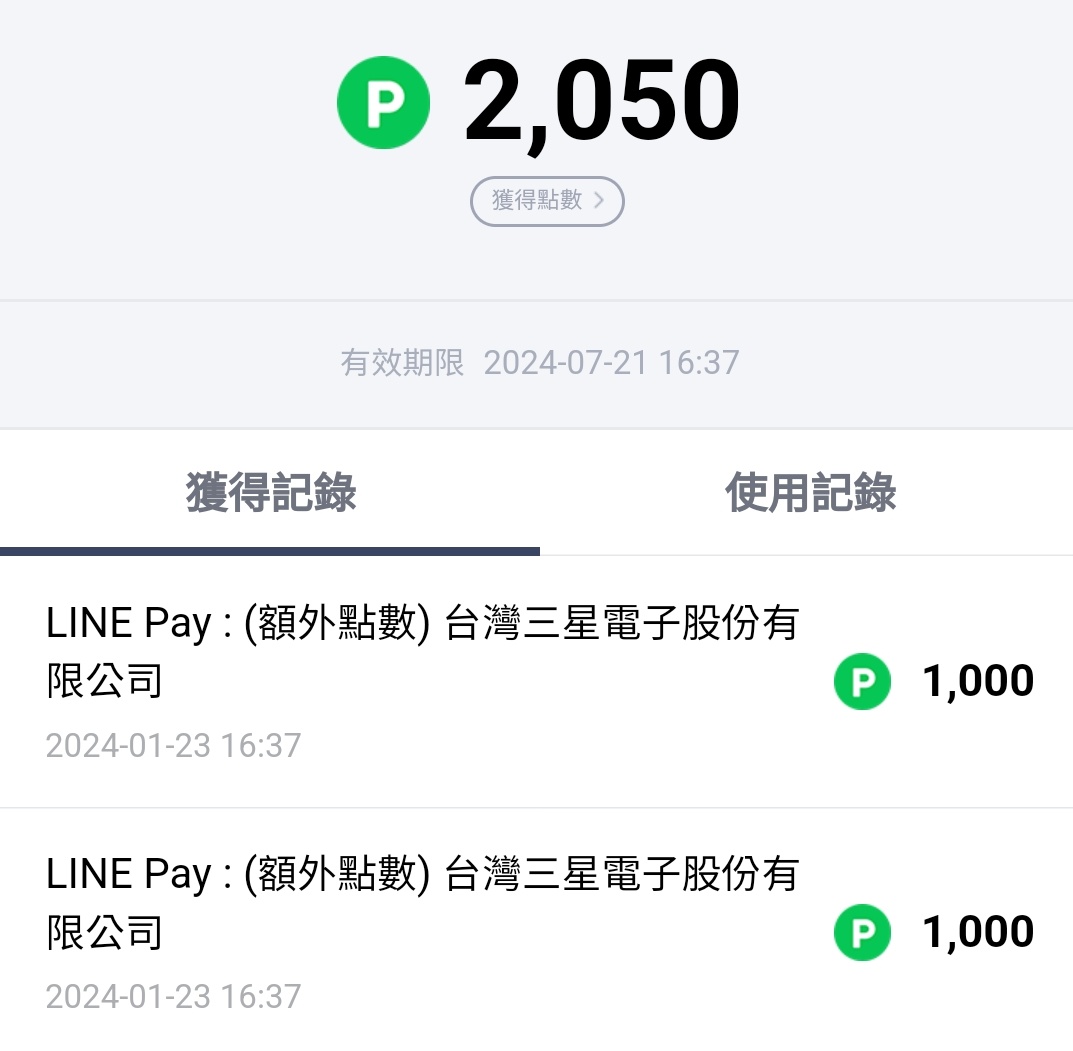Image resolution: width=1073 pixels, height=1051 pixels.
Task: Open the 獲得點數 button
Action: coord(546,201)
